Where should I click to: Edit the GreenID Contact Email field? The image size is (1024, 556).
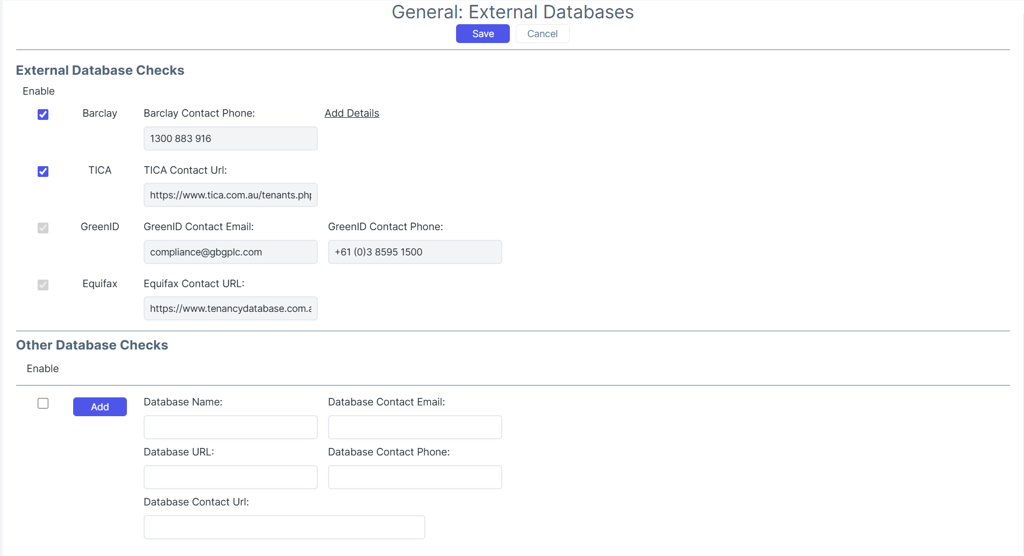231,252
